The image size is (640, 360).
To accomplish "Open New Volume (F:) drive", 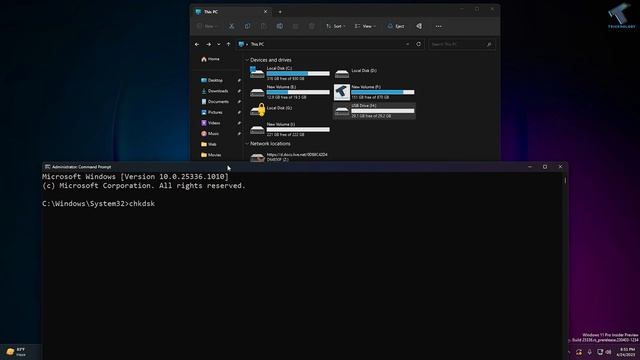I will [374, 92].
